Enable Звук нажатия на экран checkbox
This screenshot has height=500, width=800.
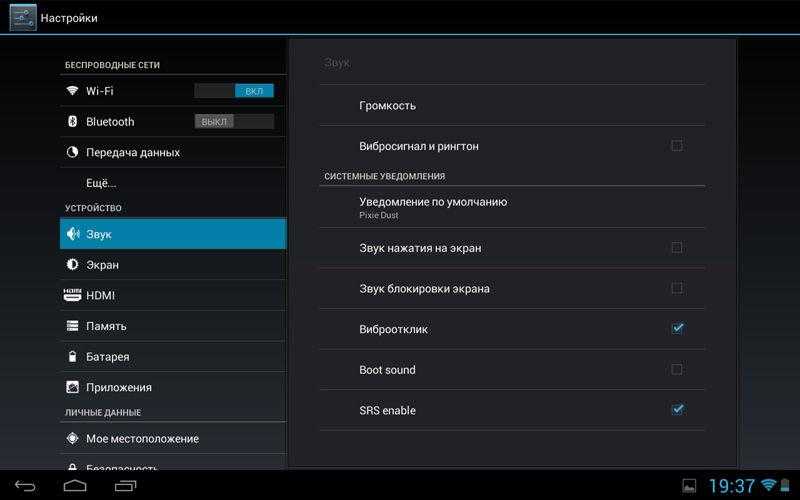coord(677,247)
